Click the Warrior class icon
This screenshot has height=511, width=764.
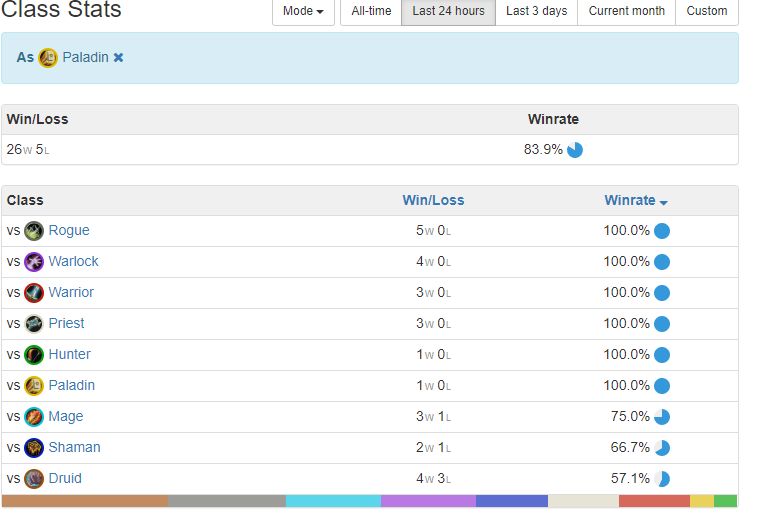coord(34,293)
